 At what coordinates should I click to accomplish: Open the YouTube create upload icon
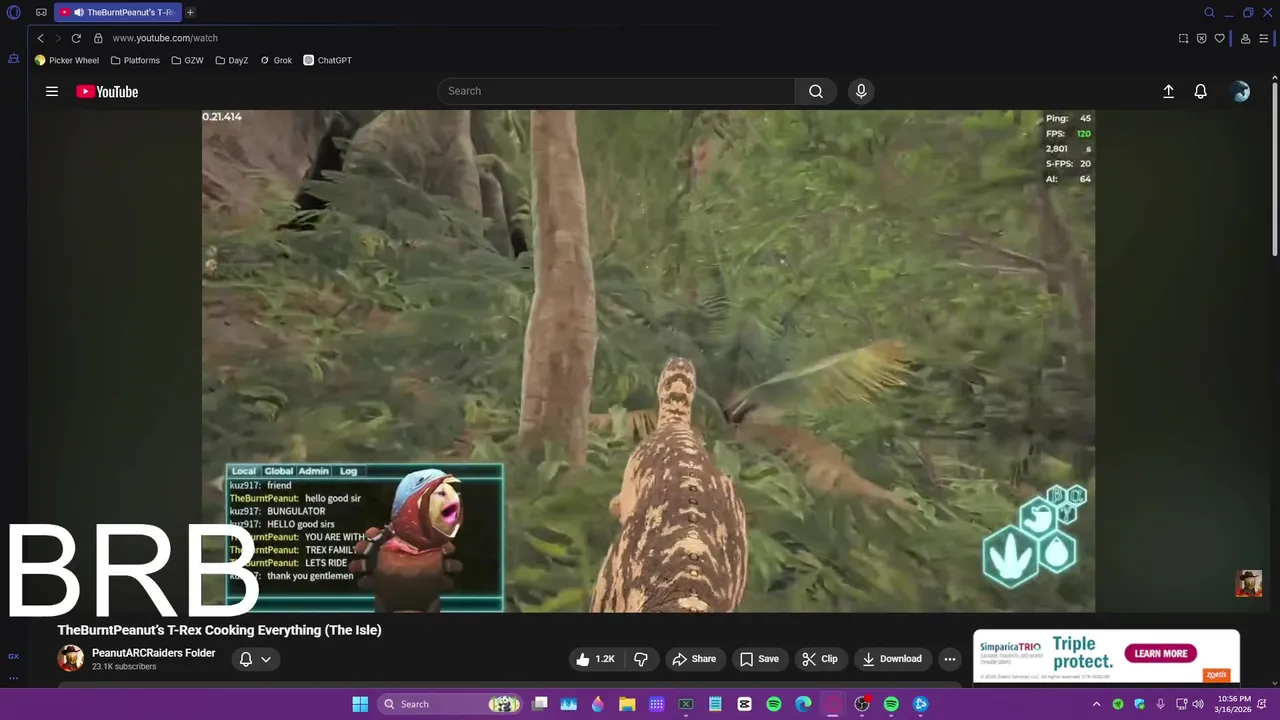(x=1168, y=91)
